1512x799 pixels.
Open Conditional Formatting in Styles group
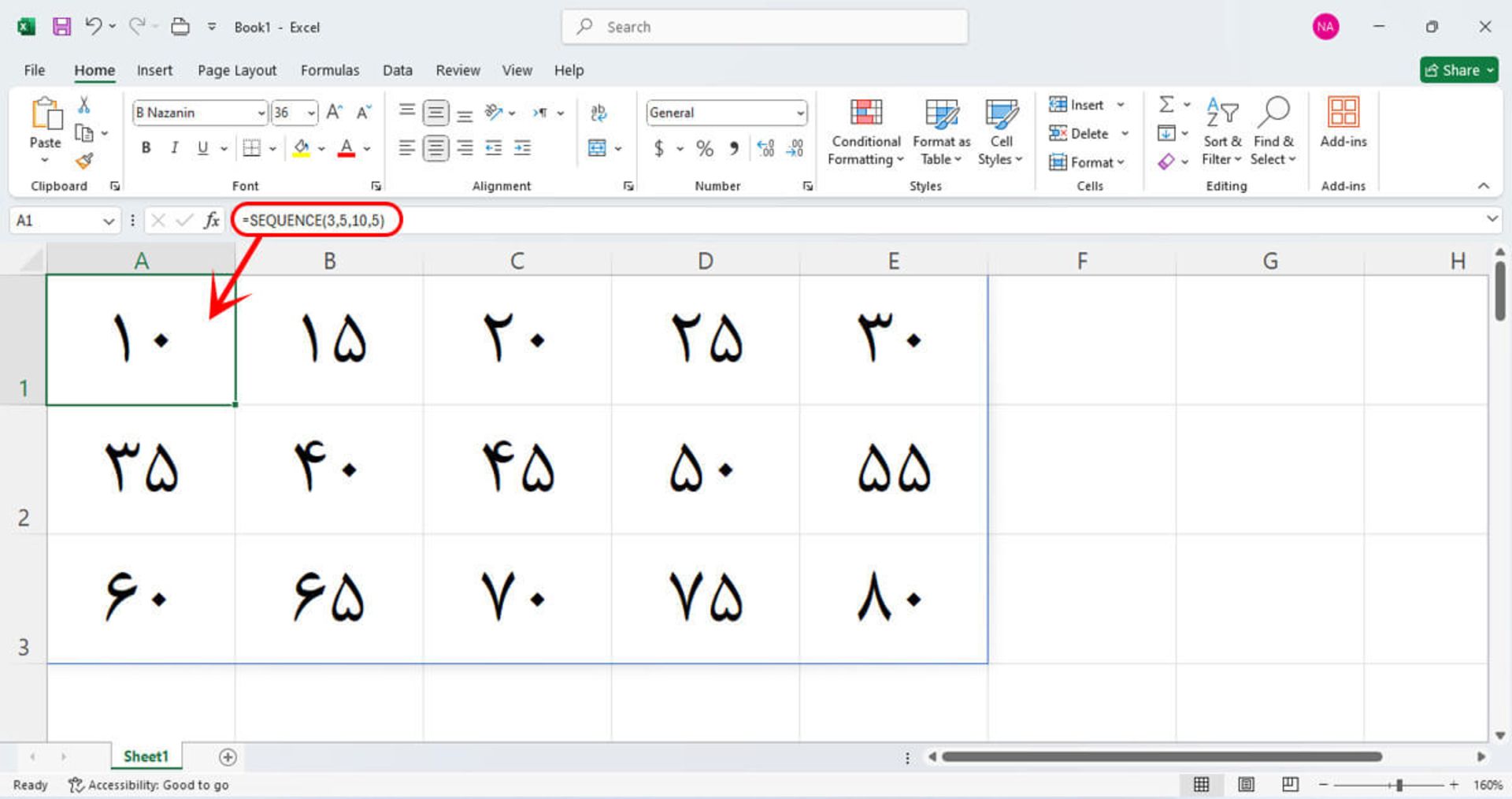point(865,132)
